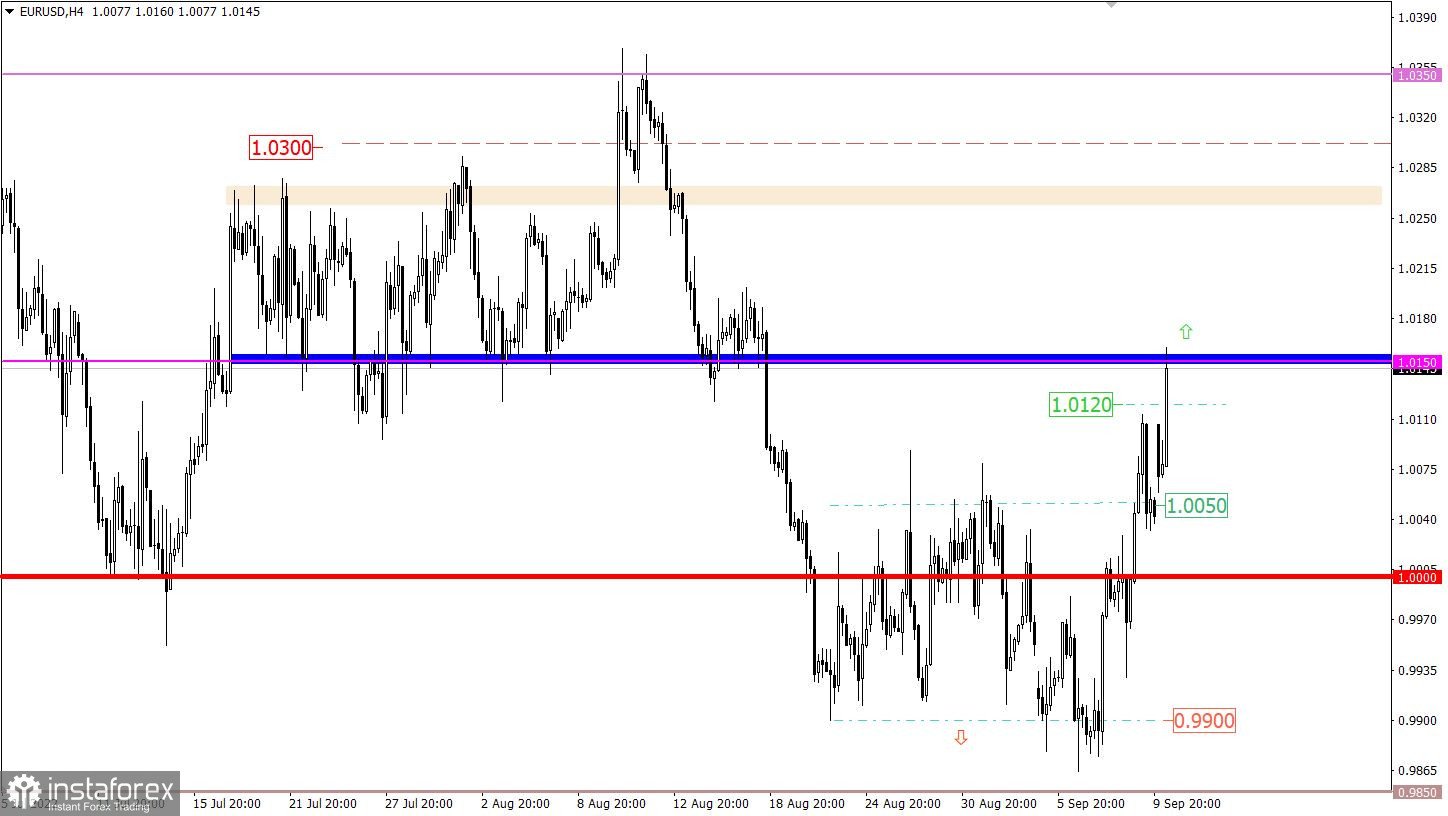Select the green 1.0120 price label

[x=1081, y=405]
